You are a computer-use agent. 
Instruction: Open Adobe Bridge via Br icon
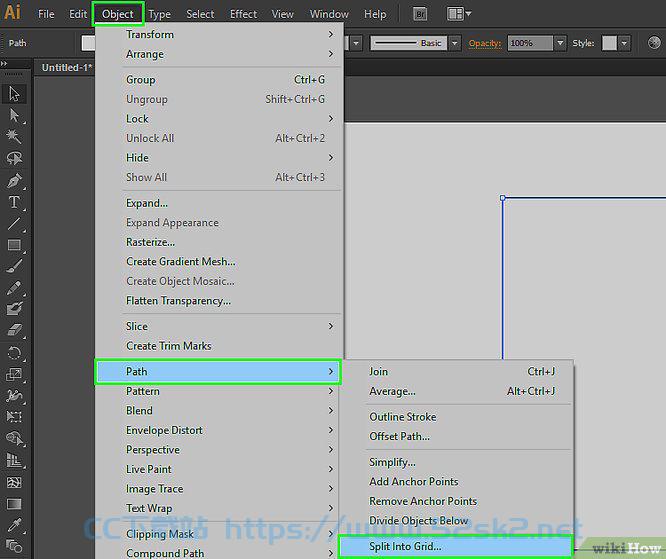click(420, 14)
